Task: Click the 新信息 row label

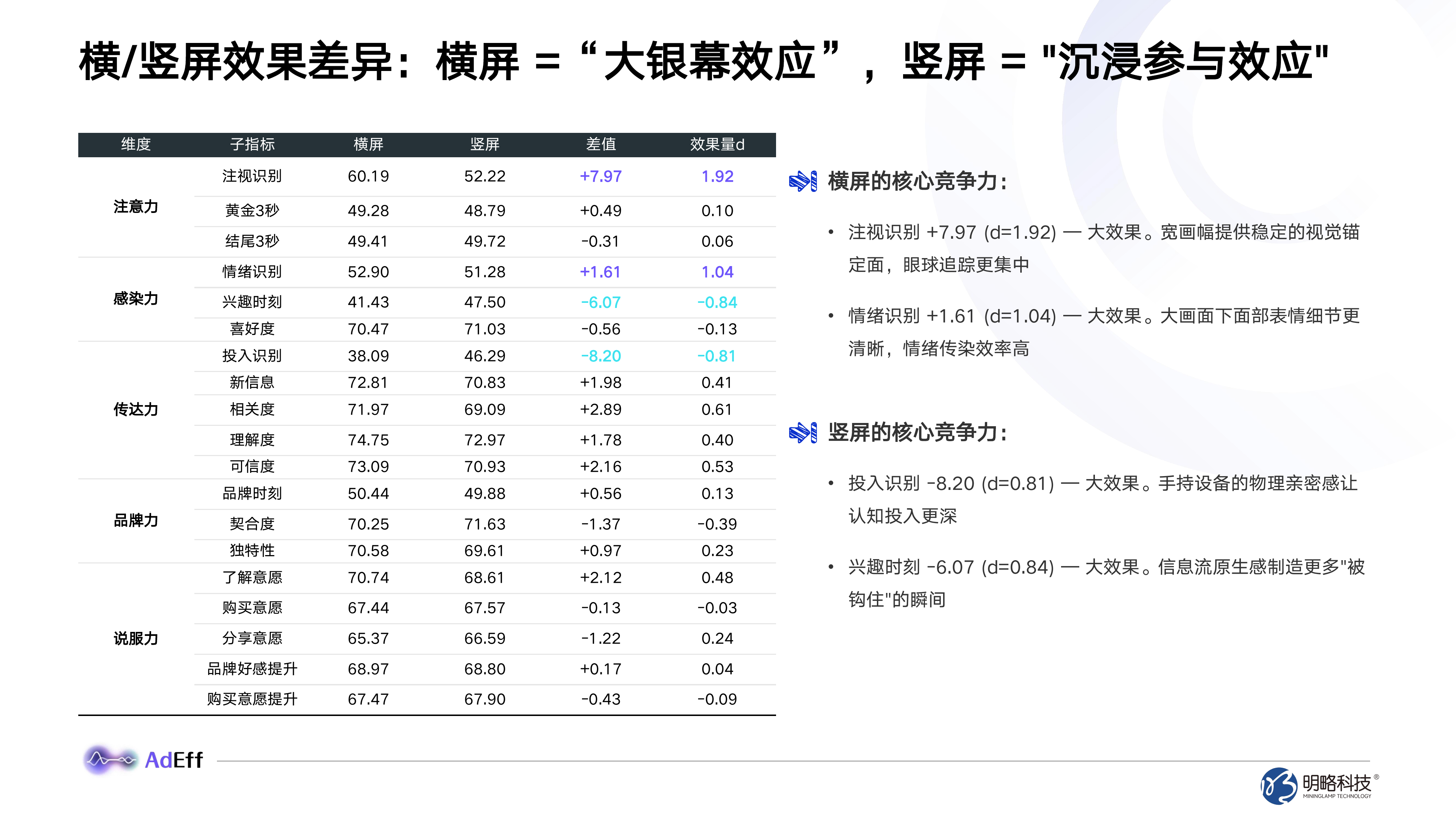Action: click(x=252, y=383)
